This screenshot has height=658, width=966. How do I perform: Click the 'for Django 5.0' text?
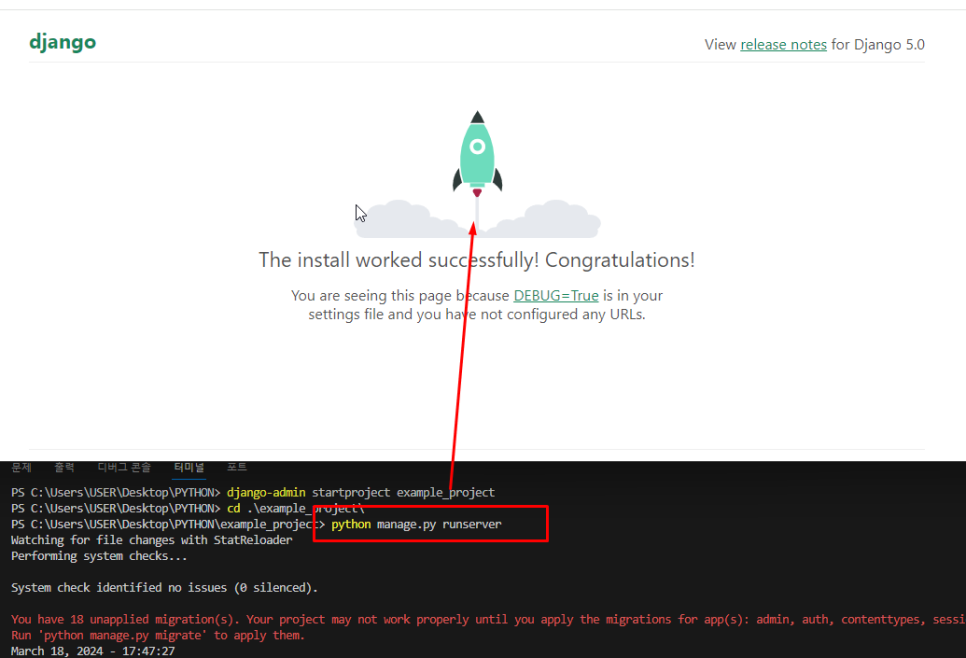pos(877,44)
